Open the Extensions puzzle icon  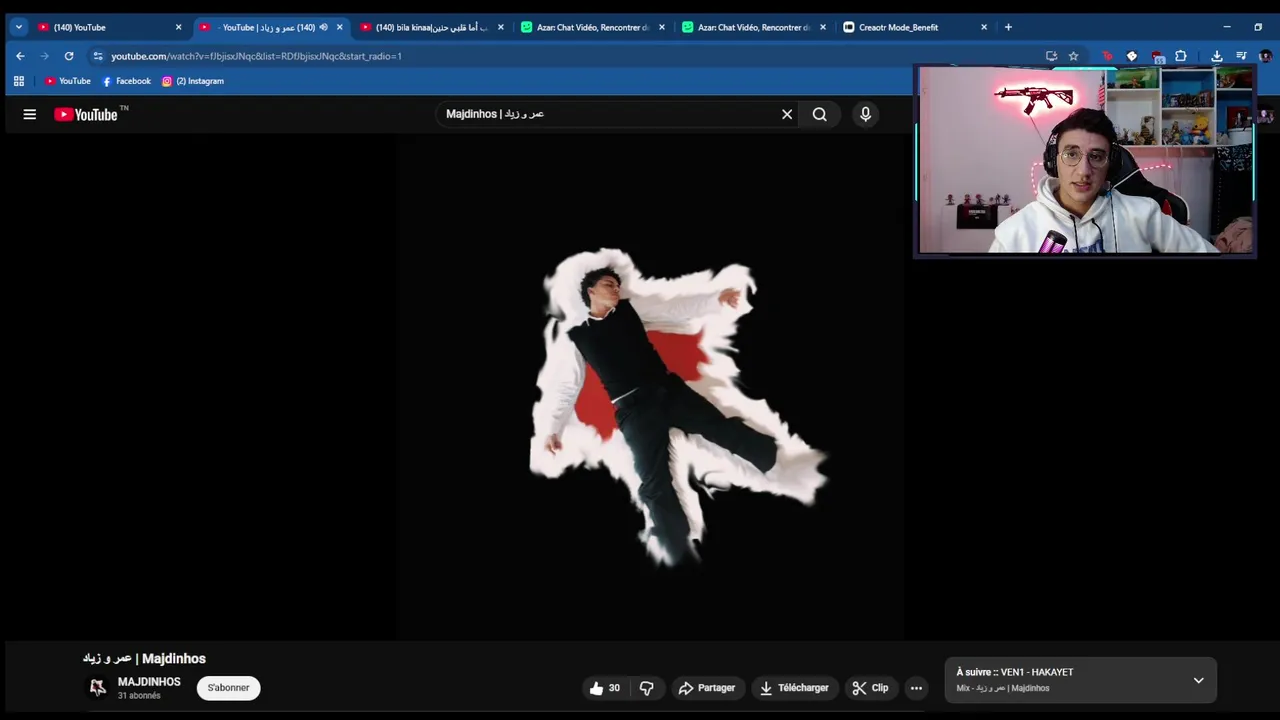click(x=1181, y=56)
